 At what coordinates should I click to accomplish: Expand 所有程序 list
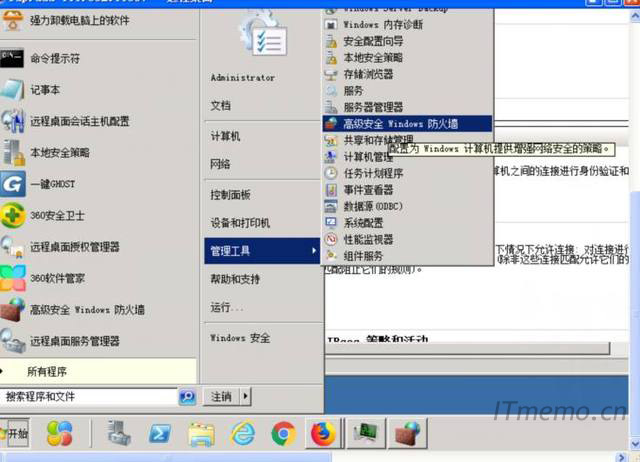pos(98,371)
